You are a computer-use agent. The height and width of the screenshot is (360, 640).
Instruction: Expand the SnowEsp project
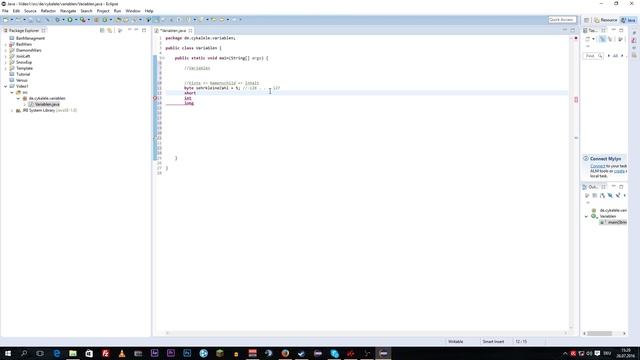click(x=6, y=62)
